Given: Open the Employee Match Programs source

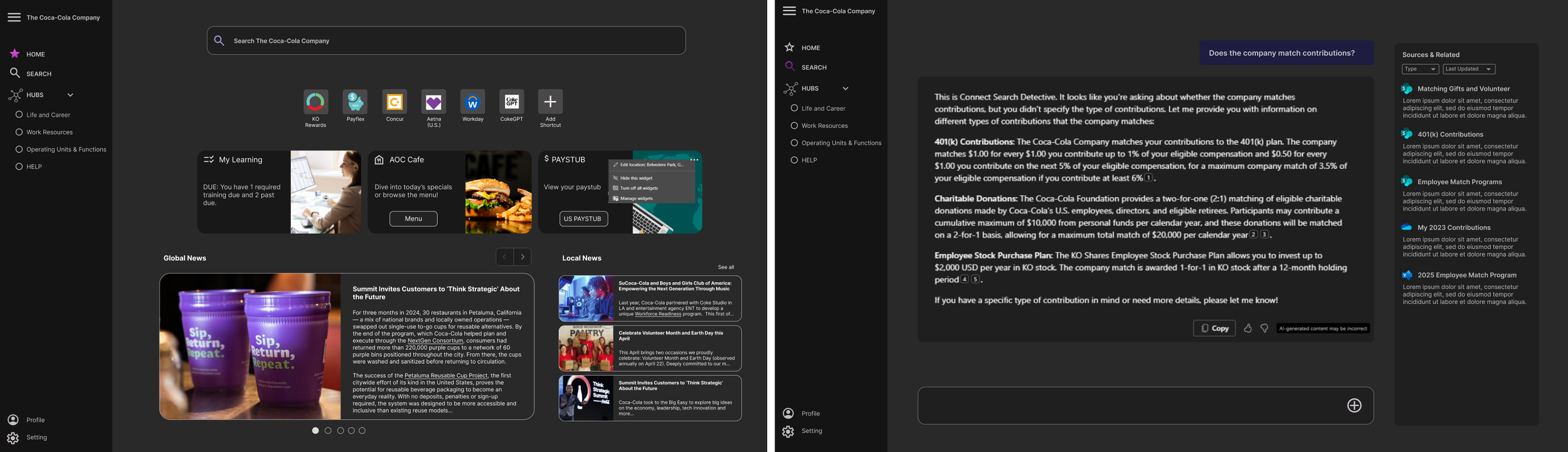Looking at the screenshot, I should (x=1459, y=182).
